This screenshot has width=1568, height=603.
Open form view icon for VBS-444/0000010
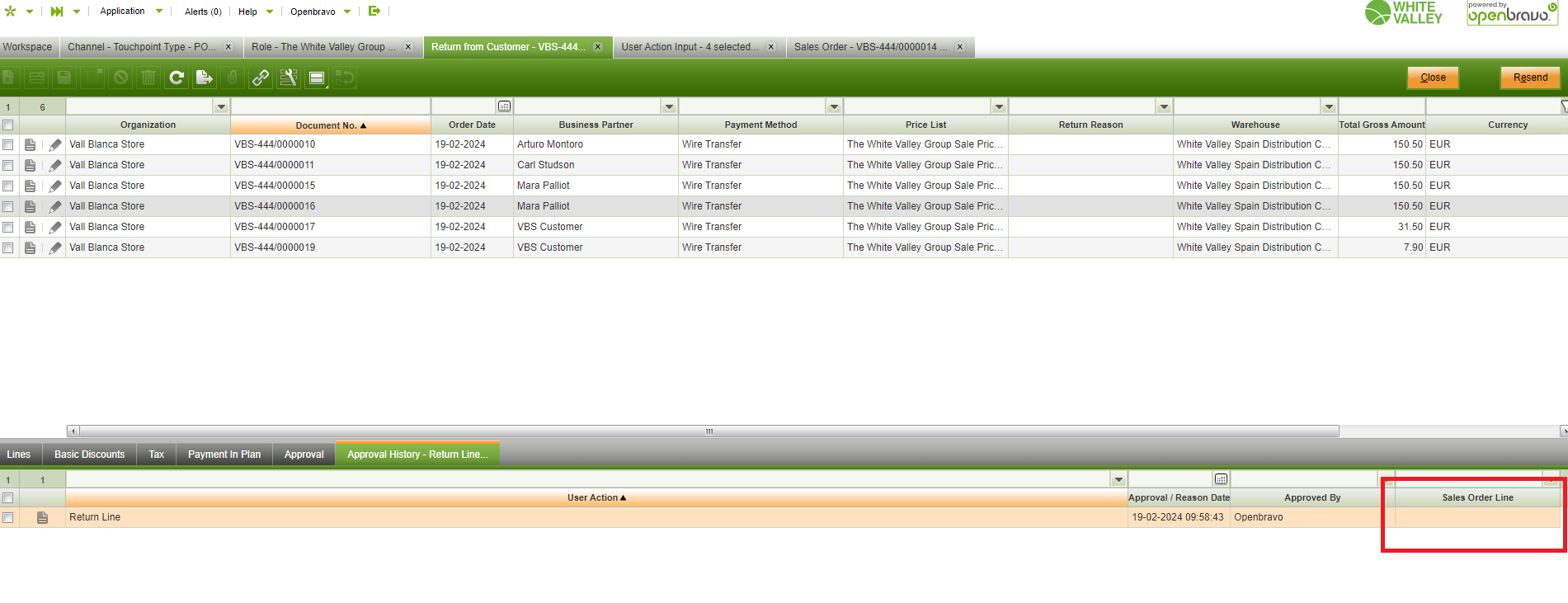pos(31,144)
